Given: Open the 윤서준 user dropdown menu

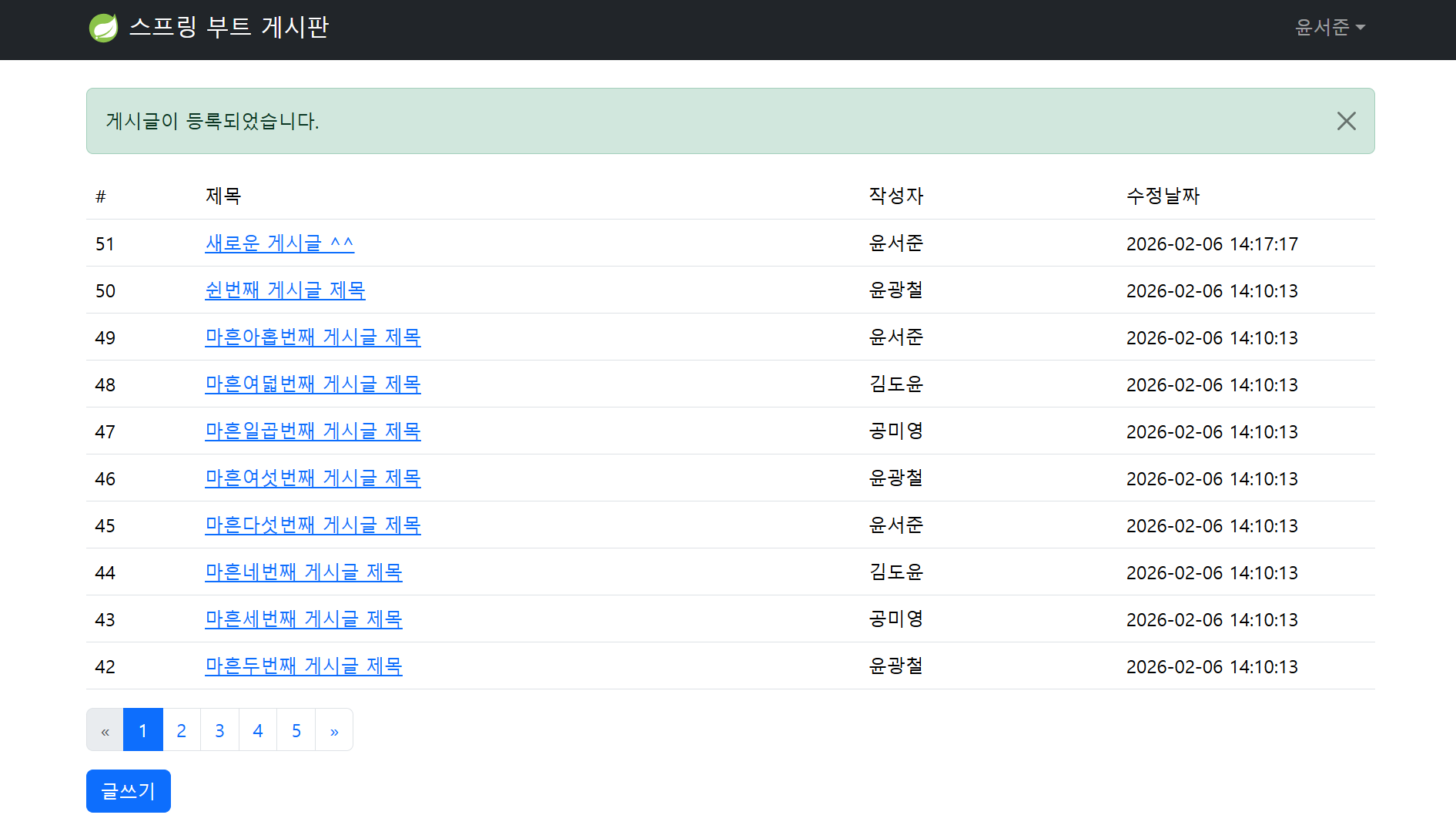Looking at the screenshot, I should coord(1329,28).
